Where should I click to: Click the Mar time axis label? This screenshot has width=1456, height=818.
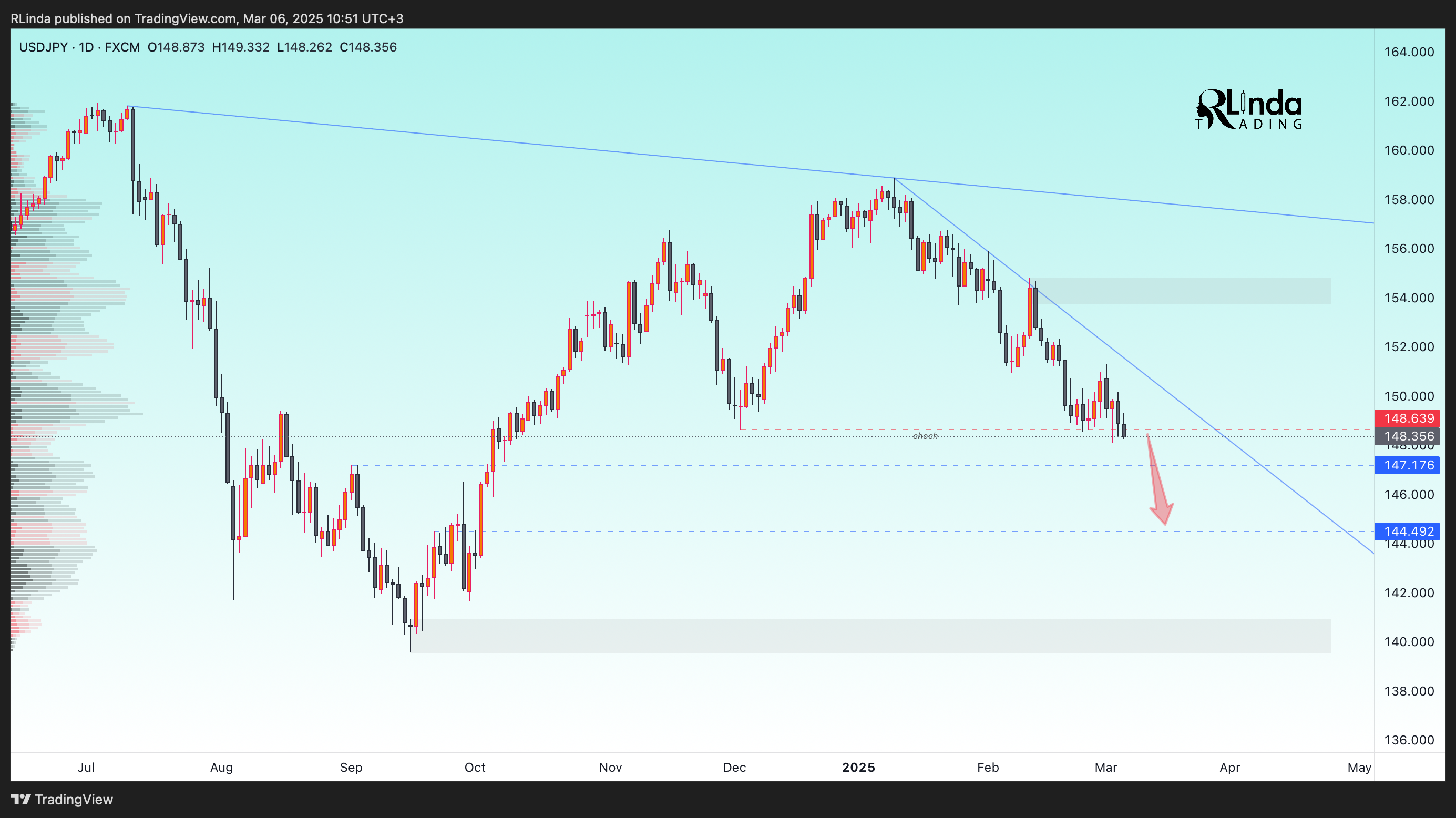pos(1106,767)
